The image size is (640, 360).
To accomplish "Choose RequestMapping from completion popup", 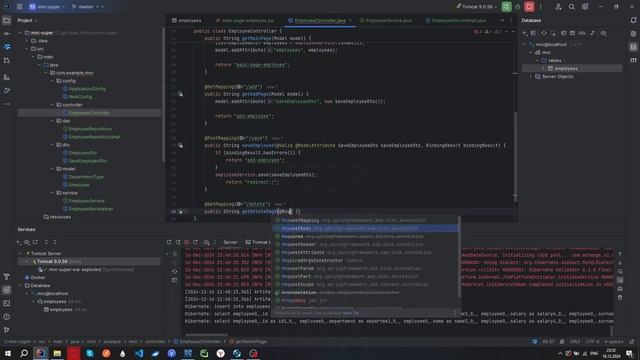I will tap(365, 220).
